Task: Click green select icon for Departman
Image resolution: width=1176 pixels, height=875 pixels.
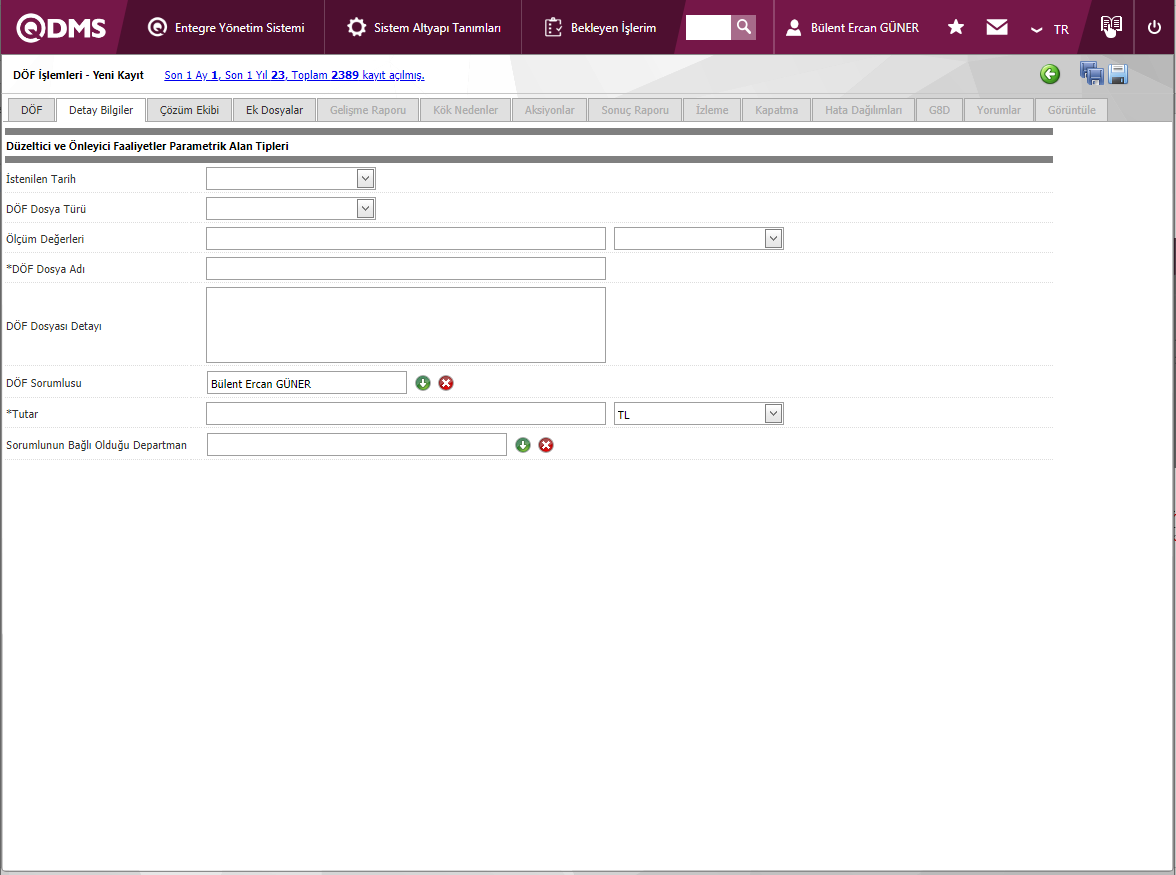Action: 523,445
